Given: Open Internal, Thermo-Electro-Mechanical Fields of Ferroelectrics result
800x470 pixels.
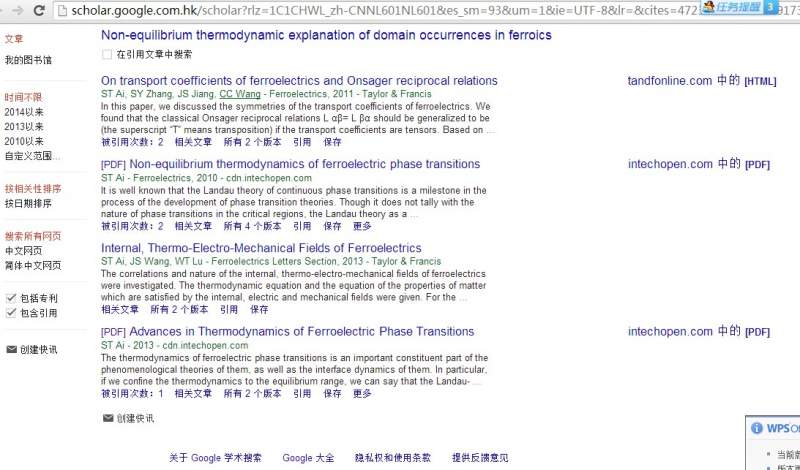Looking at the screenshot, I should click(261, 248).
